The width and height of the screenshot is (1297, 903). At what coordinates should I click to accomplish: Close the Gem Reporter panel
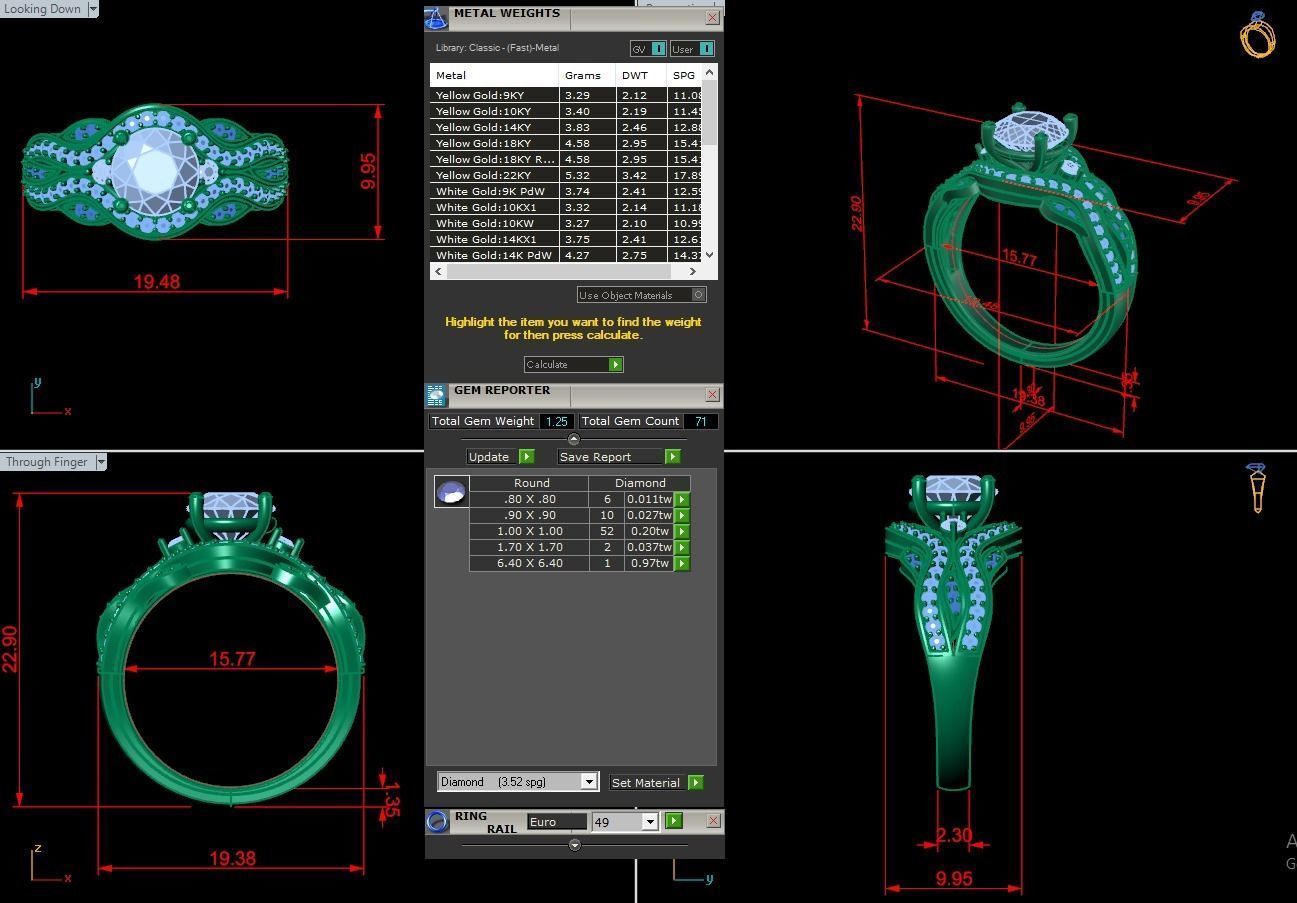coord(712,395)
